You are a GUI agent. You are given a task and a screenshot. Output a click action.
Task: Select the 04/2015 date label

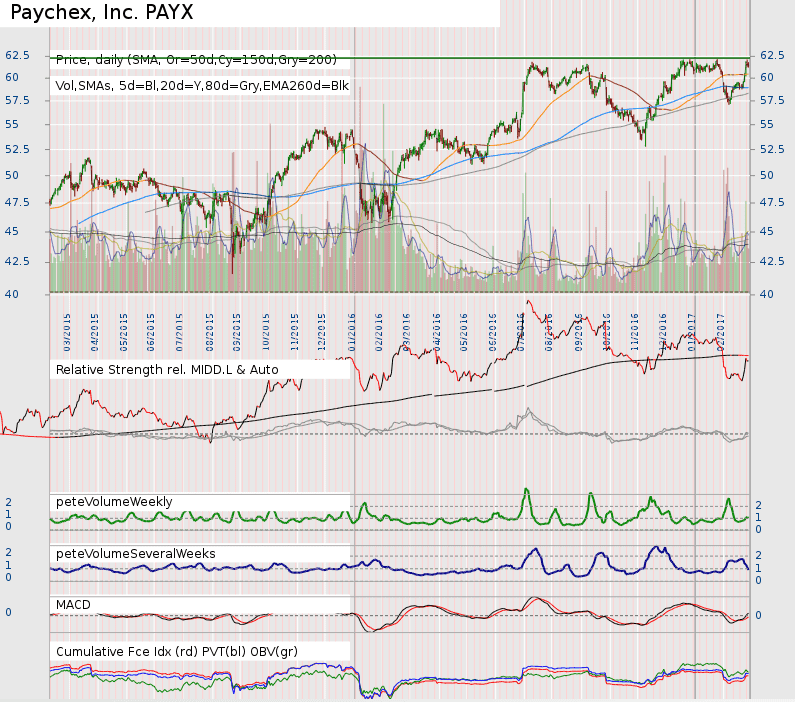coord(94,332)
